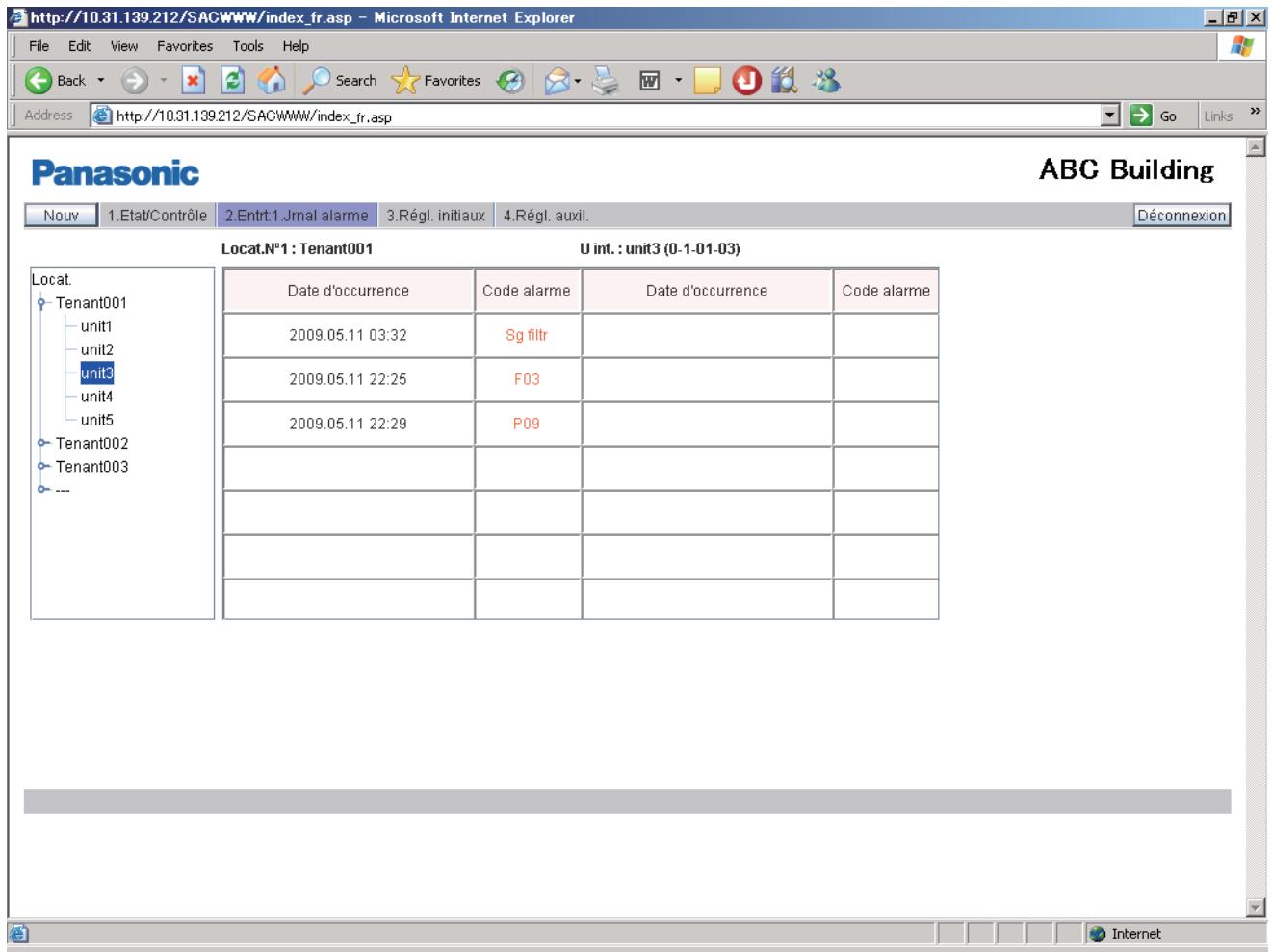Click alarm code 'F03'
This screenshot has height=952, width=1272.
click(x=527, y=379)
